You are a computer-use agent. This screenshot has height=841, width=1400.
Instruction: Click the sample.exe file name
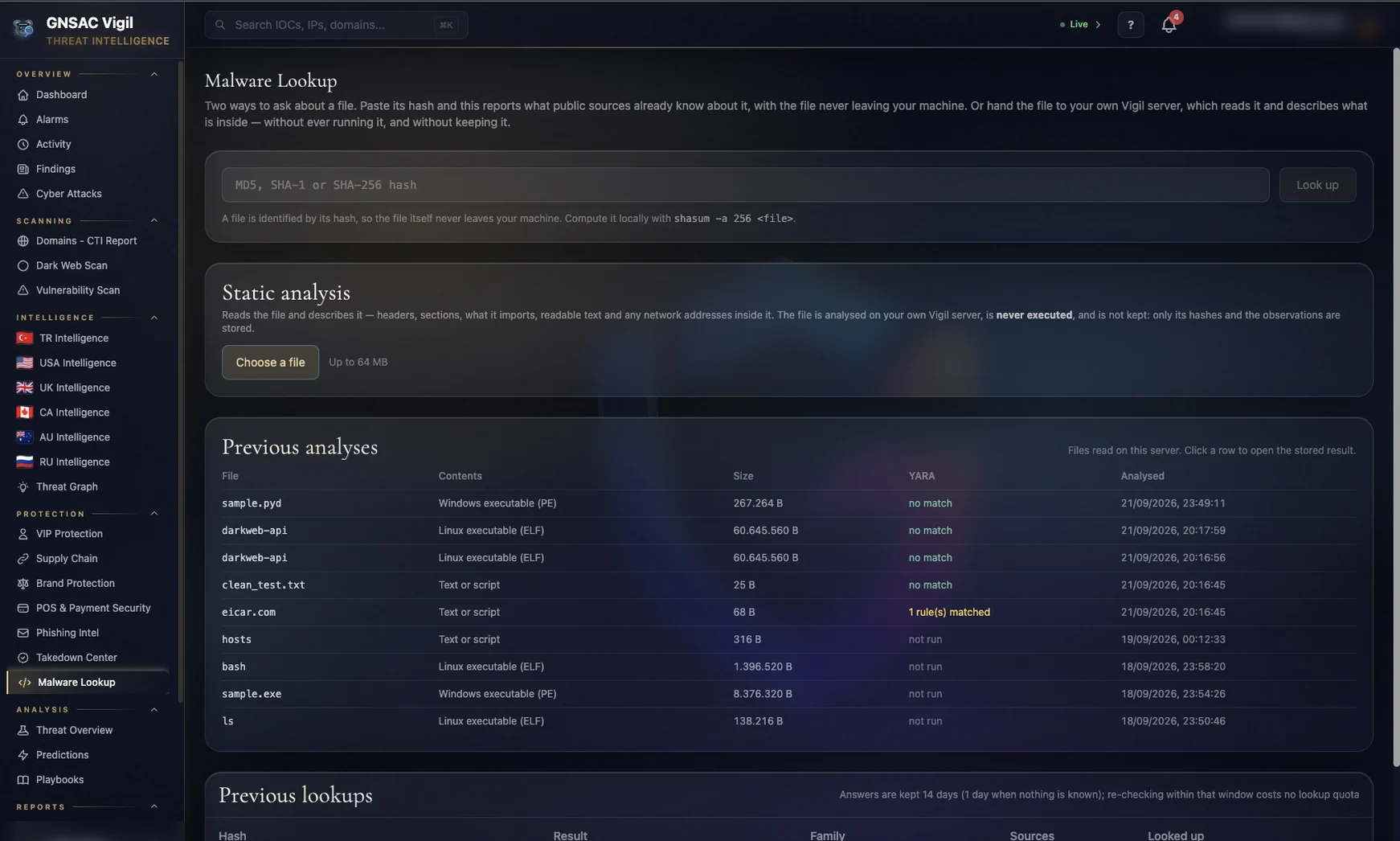[x=252, y=694]
